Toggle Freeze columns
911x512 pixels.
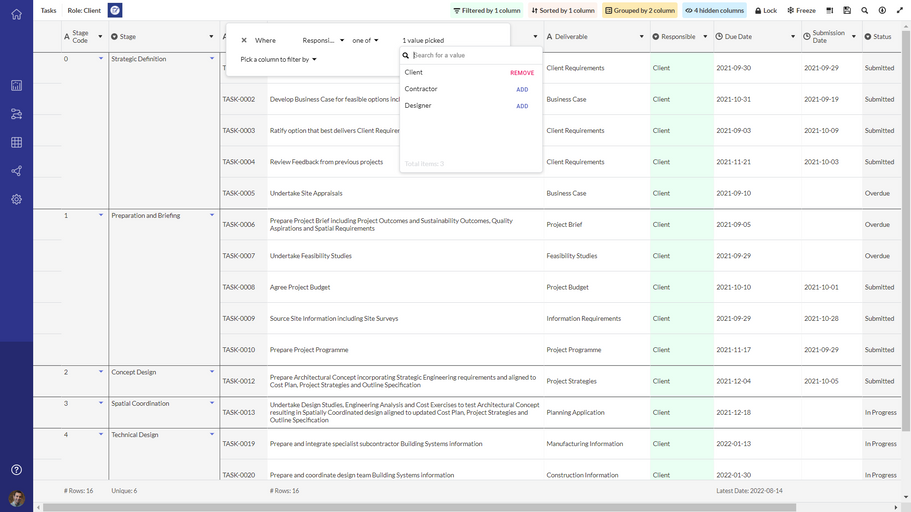(x=801, y=10)
